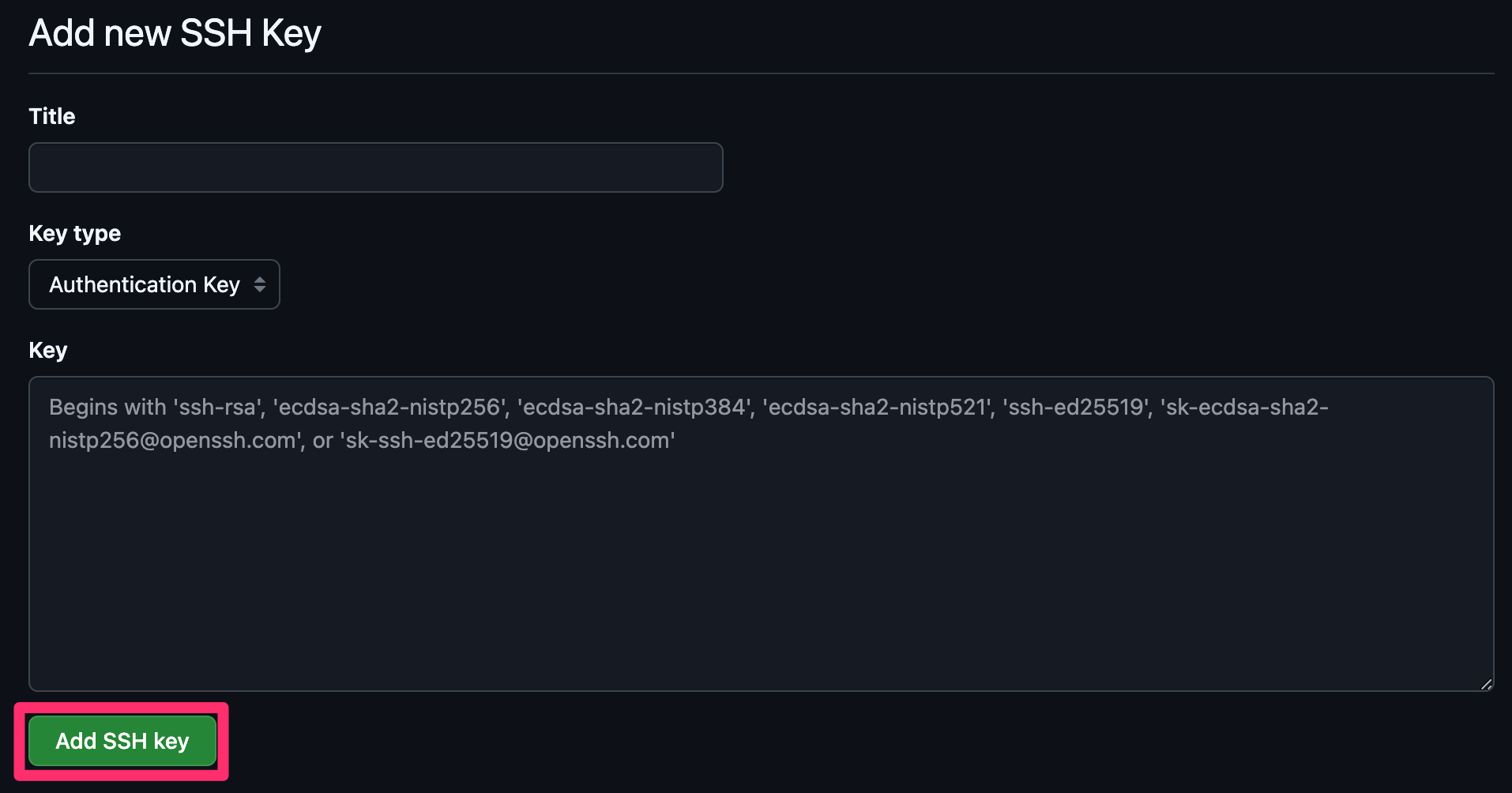Click the Title label

[x=51, y=116]
